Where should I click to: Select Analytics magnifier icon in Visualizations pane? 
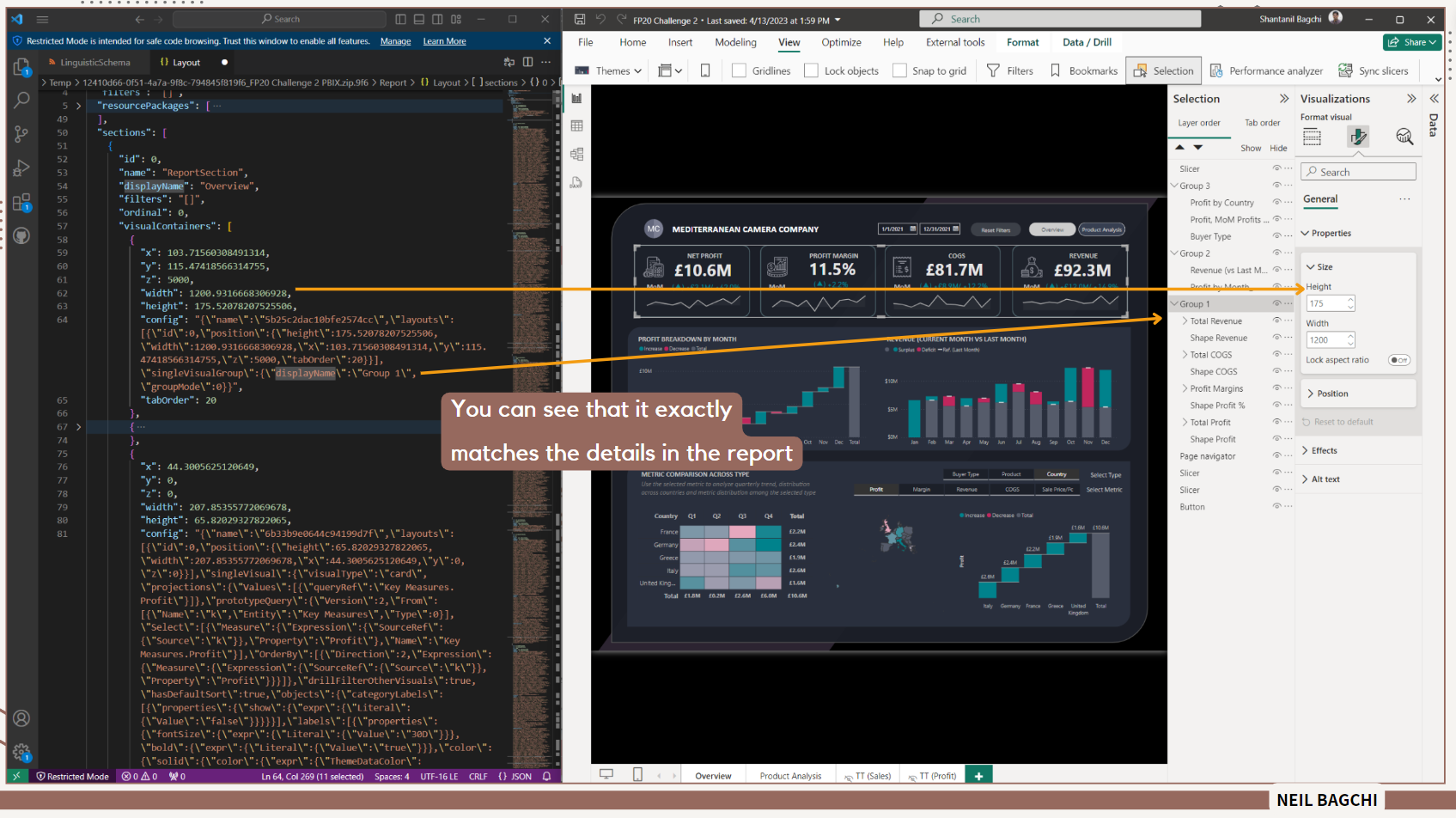pos(1404,137)
